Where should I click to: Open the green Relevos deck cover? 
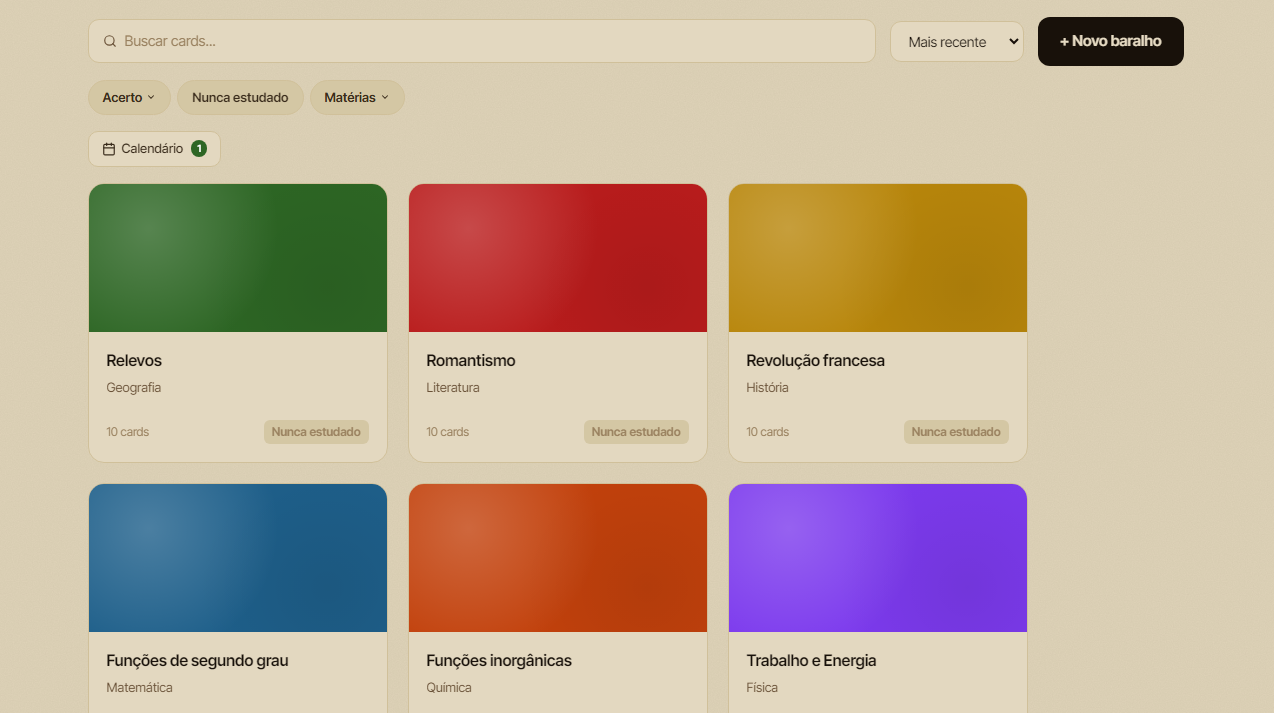[238, 258]
